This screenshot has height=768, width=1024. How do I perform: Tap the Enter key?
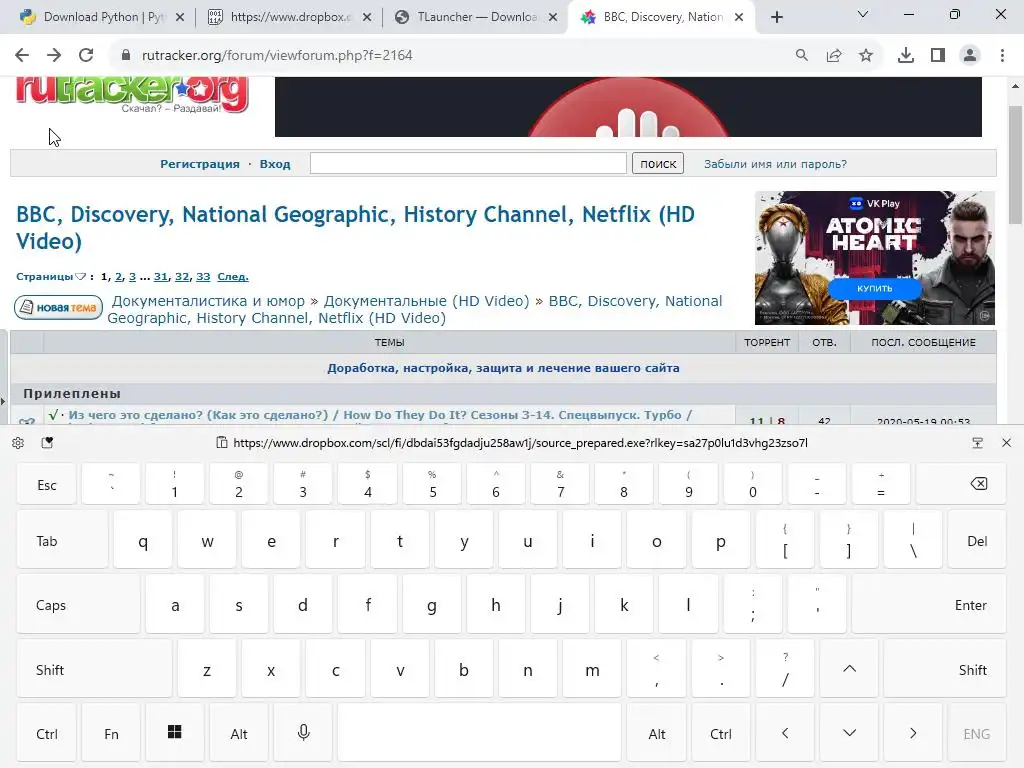point(929,605)
